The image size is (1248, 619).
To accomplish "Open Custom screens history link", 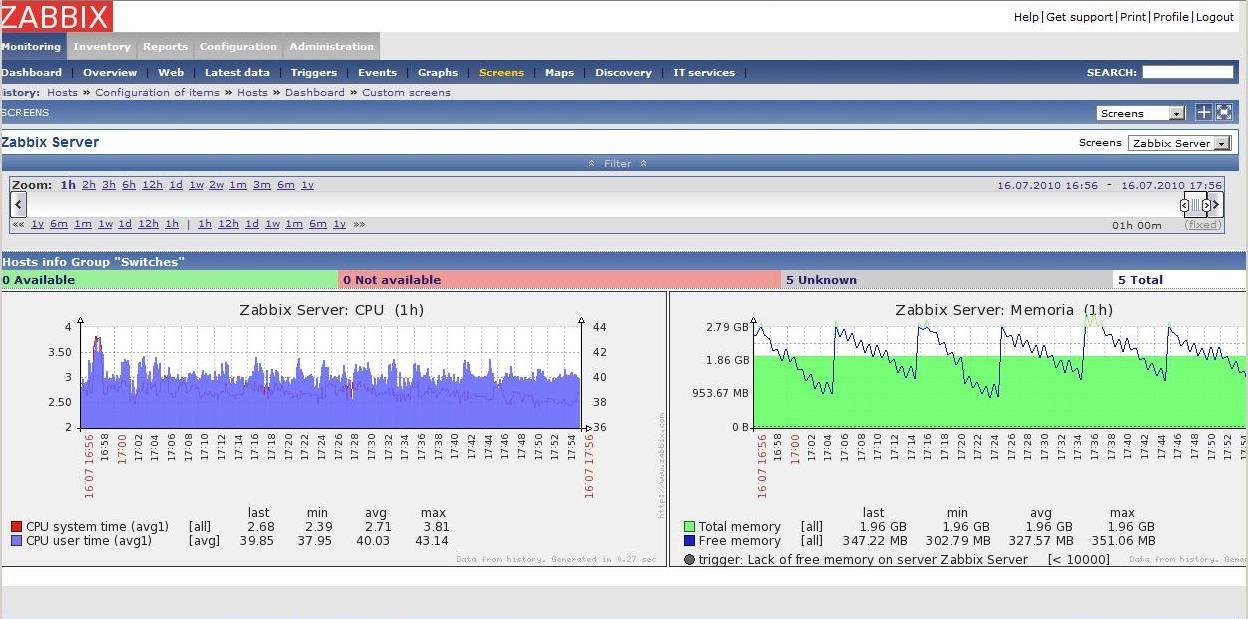I will click(x=406, y=92).
